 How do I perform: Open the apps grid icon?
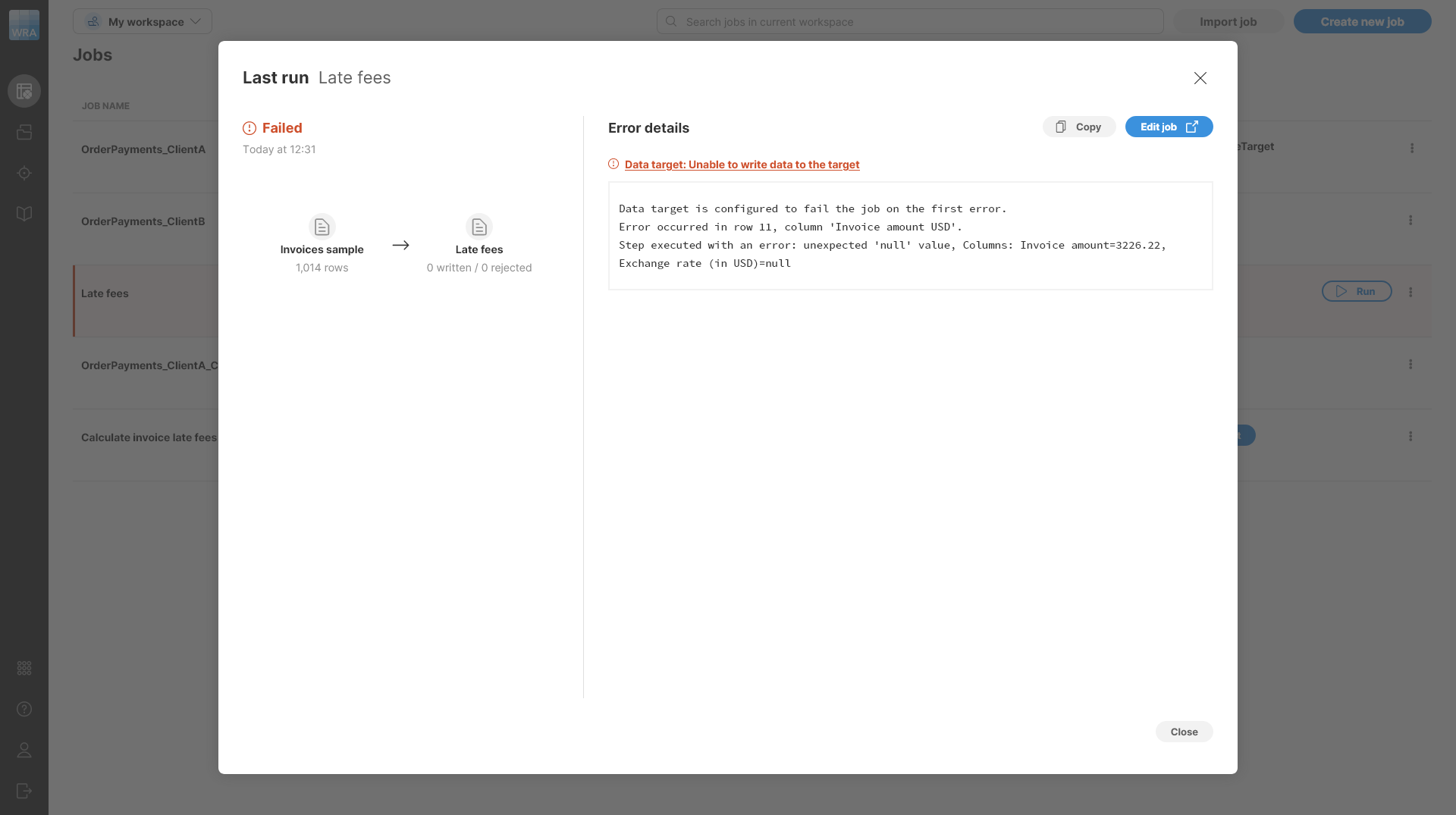(x=24, y=668)
